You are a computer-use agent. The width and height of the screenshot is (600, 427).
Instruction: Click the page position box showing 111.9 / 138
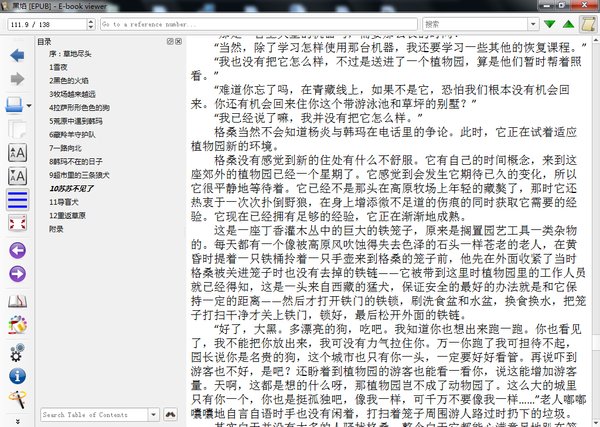[47, 24]
